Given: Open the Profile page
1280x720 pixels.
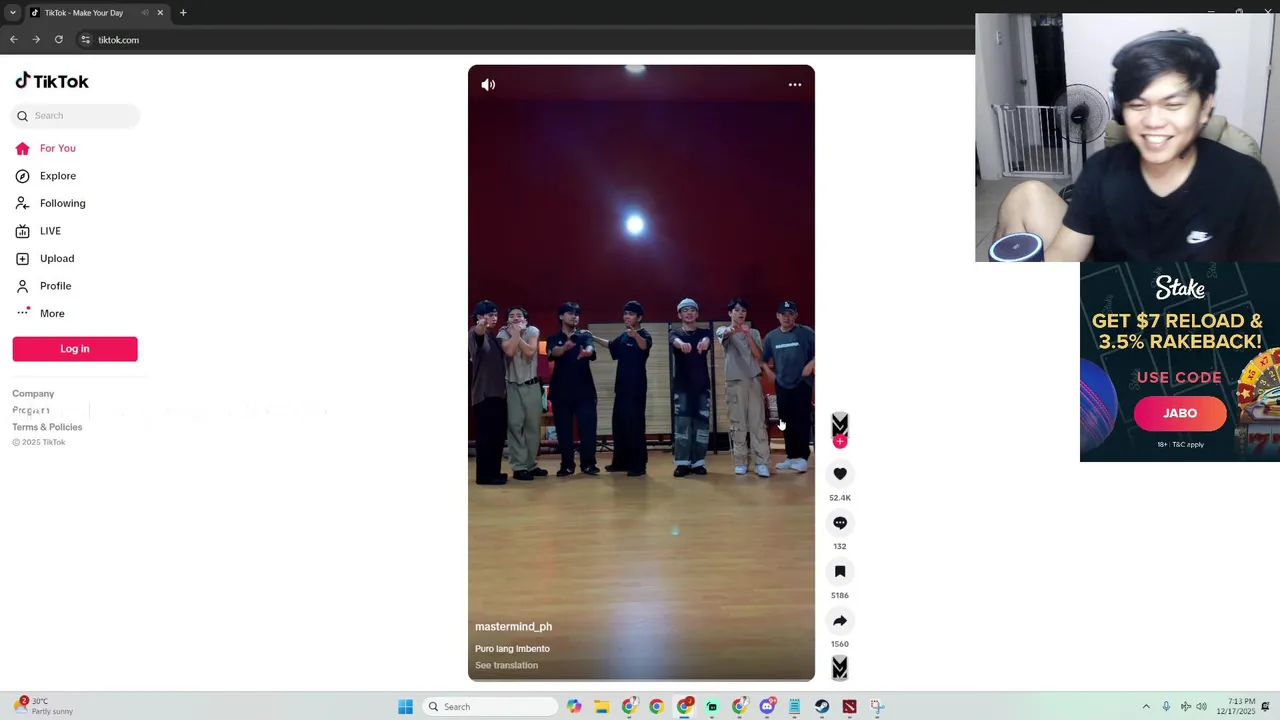Looking at the screenshot, I should click(44, 286).
